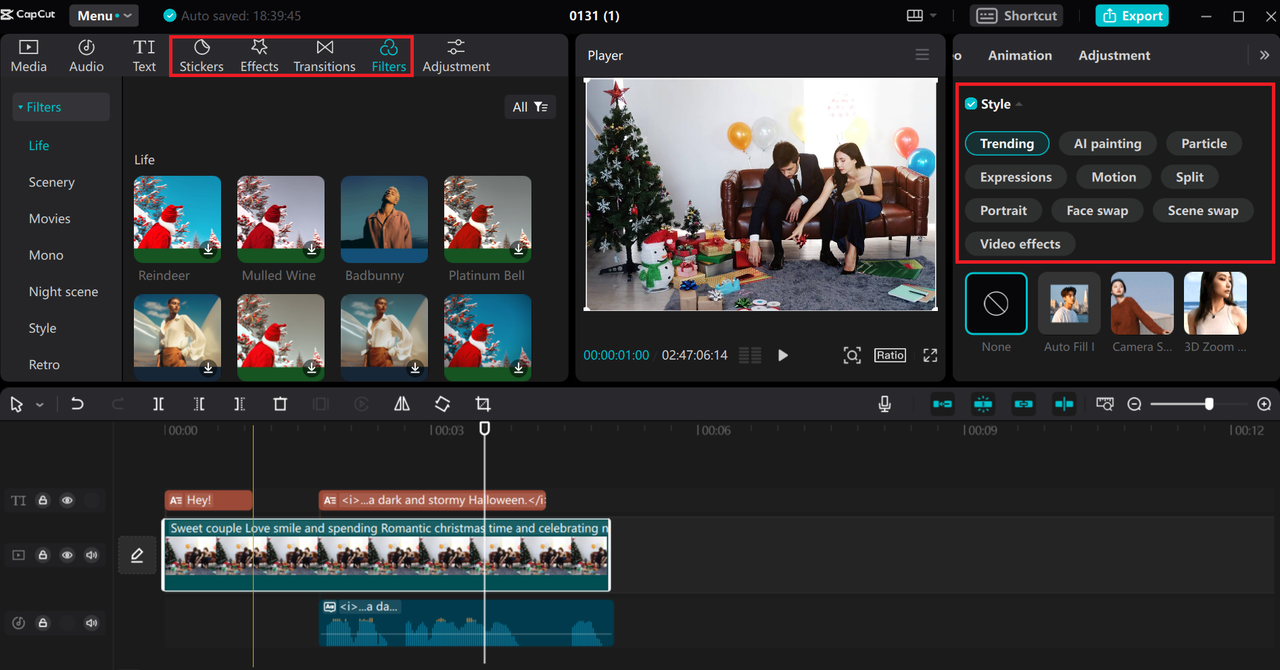Select the Trending style category

point(1007,144)
